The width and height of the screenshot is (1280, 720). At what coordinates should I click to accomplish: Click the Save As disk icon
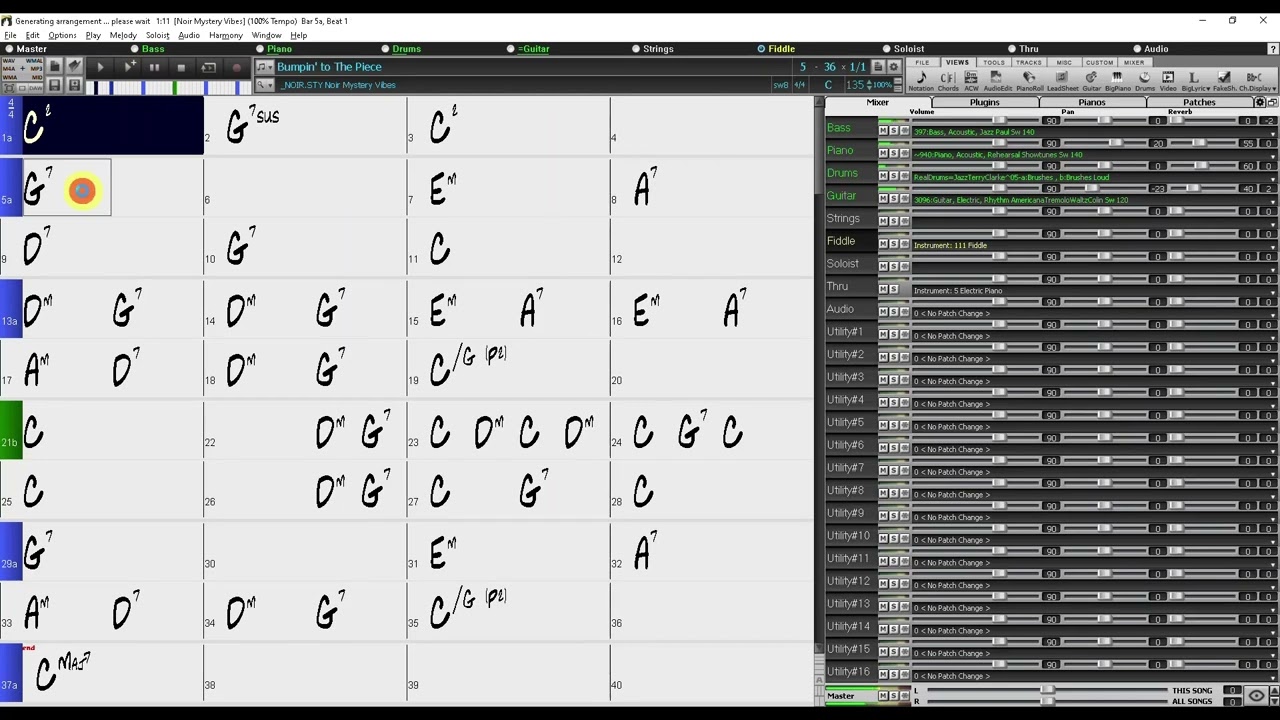(x=74, y=86)
